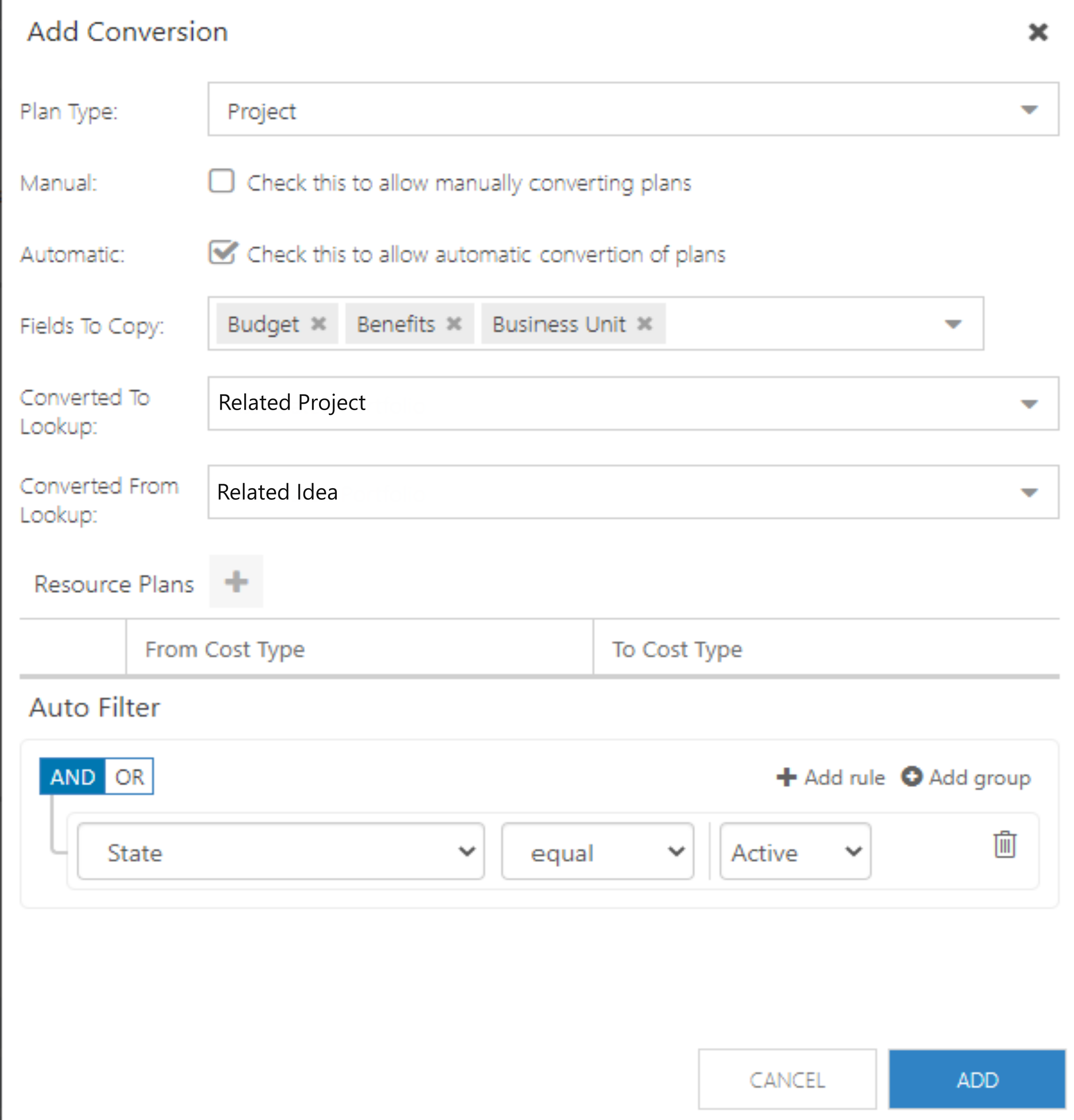Open the Converted From Lookup dropdown
The width and height of the screenshot is (1074, 1120).
pos(1028,493)
